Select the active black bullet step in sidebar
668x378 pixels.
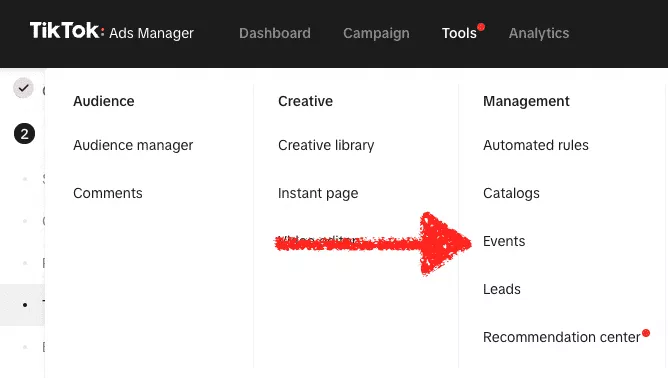click(25, 305)
